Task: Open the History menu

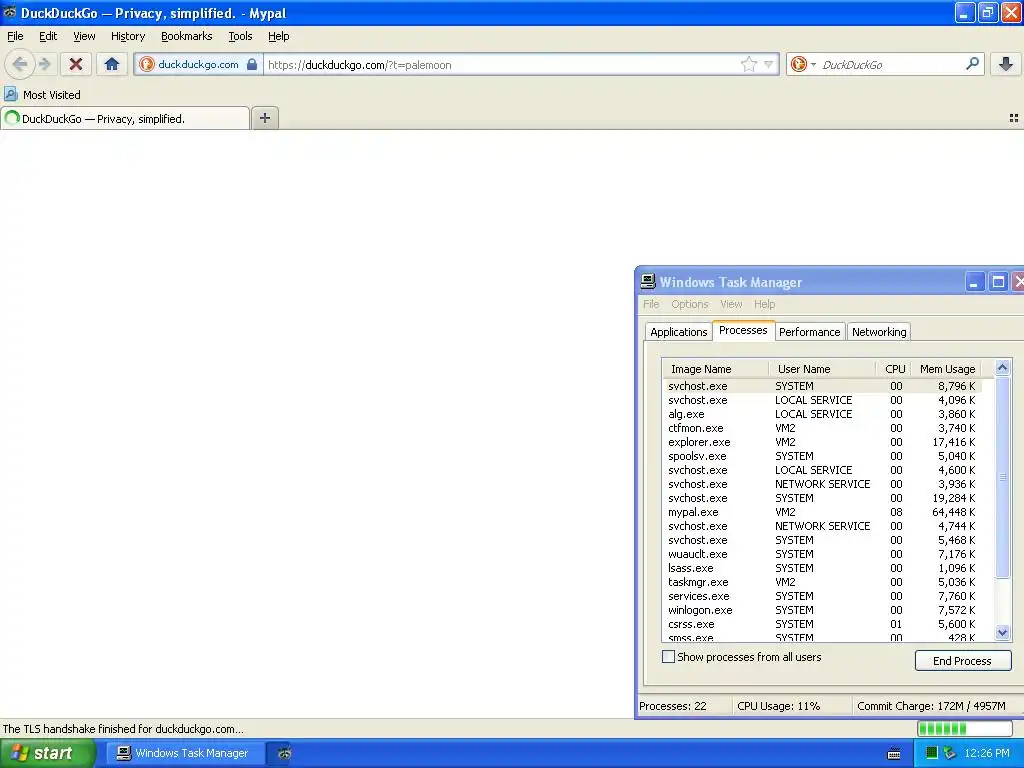Action: pyautogui.click(x=127, y=37)
